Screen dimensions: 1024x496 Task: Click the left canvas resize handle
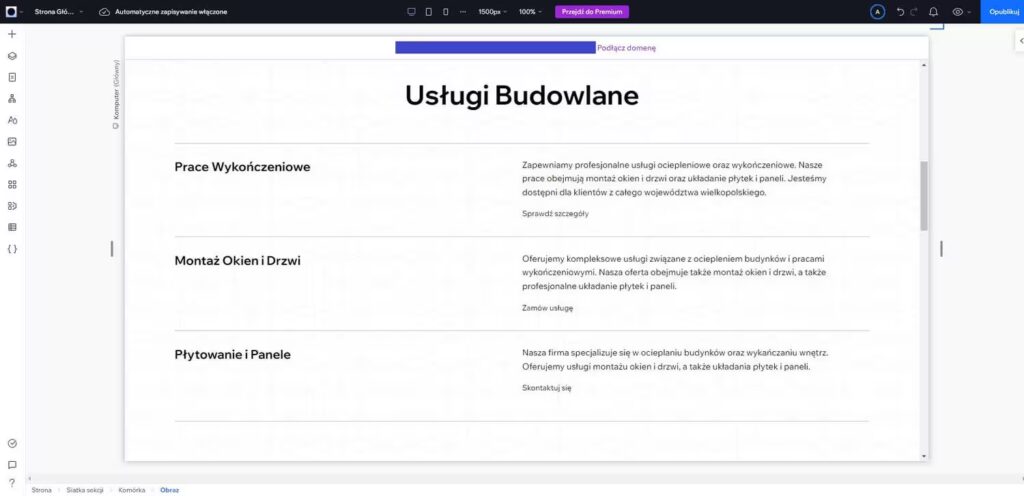point(112,249)
